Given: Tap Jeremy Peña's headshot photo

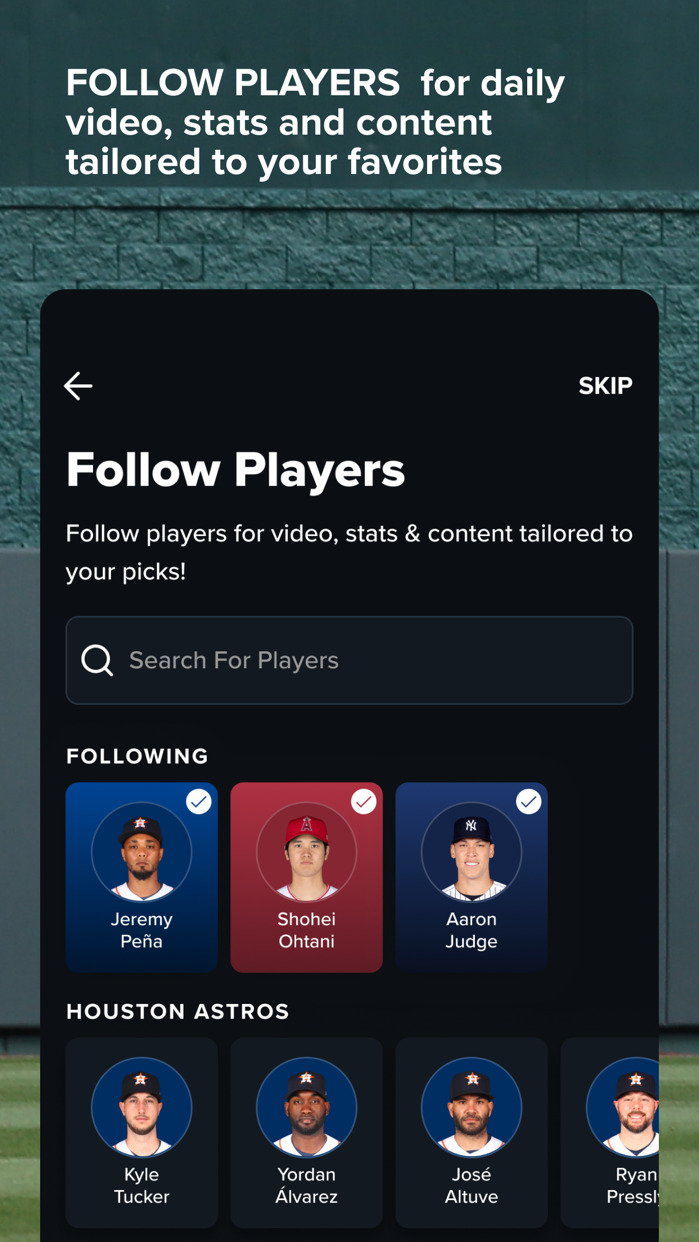Looking at the screenshot, I should [141, 852].
